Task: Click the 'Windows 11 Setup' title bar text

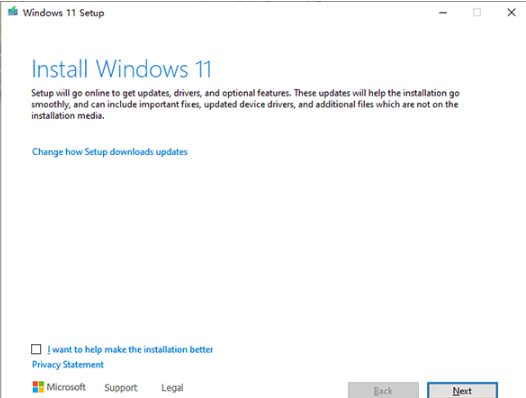Action: (63, 13)
